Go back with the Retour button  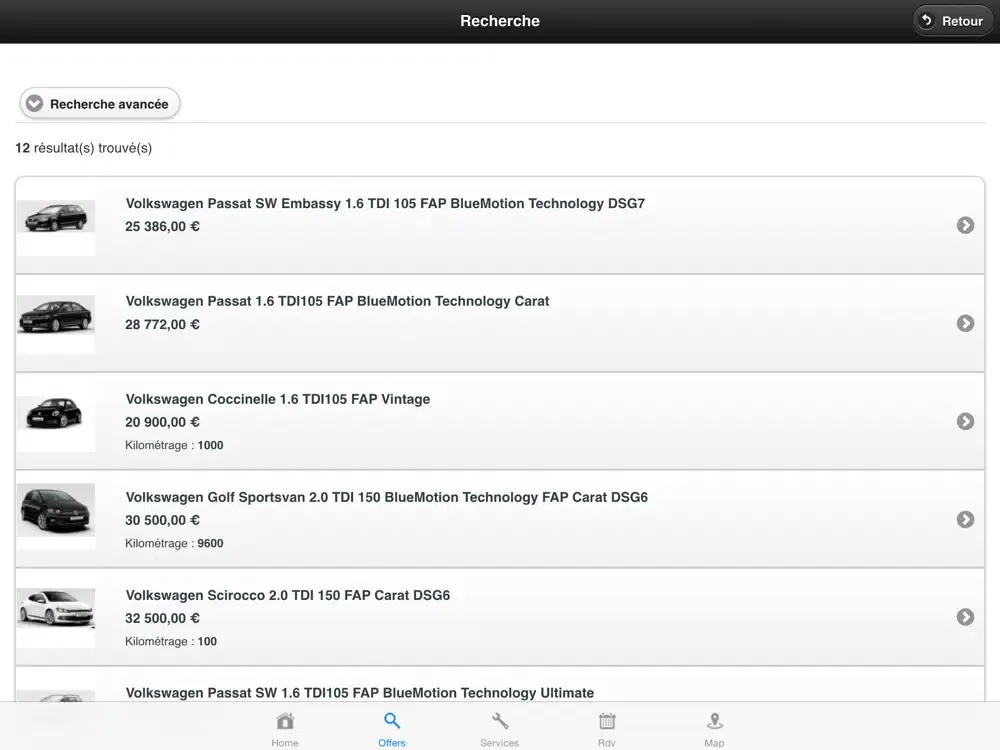pos(952,21)
